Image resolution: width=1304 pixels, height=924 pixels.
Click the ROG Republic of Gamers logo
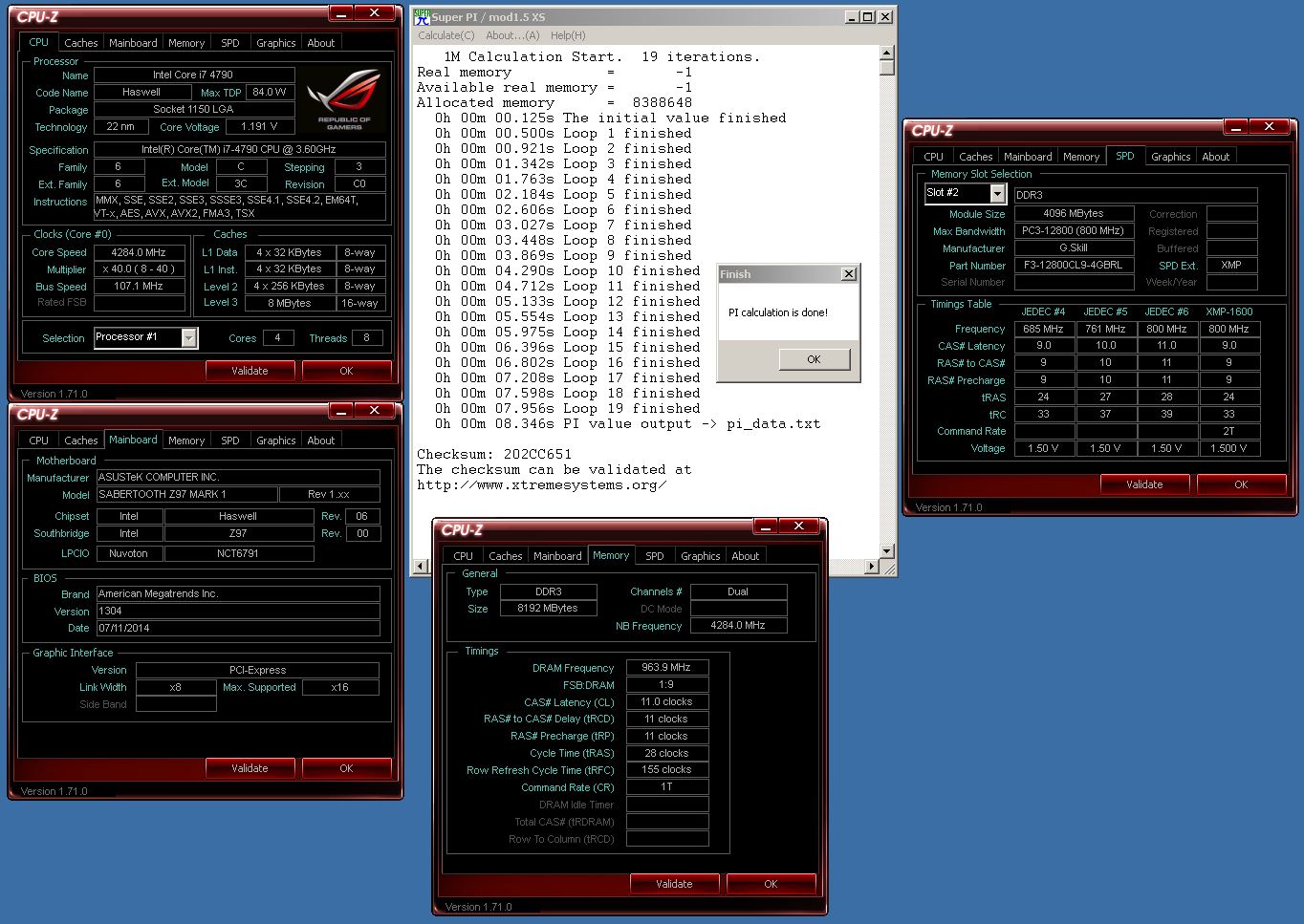pyautogui.click(x=345, y=97)
